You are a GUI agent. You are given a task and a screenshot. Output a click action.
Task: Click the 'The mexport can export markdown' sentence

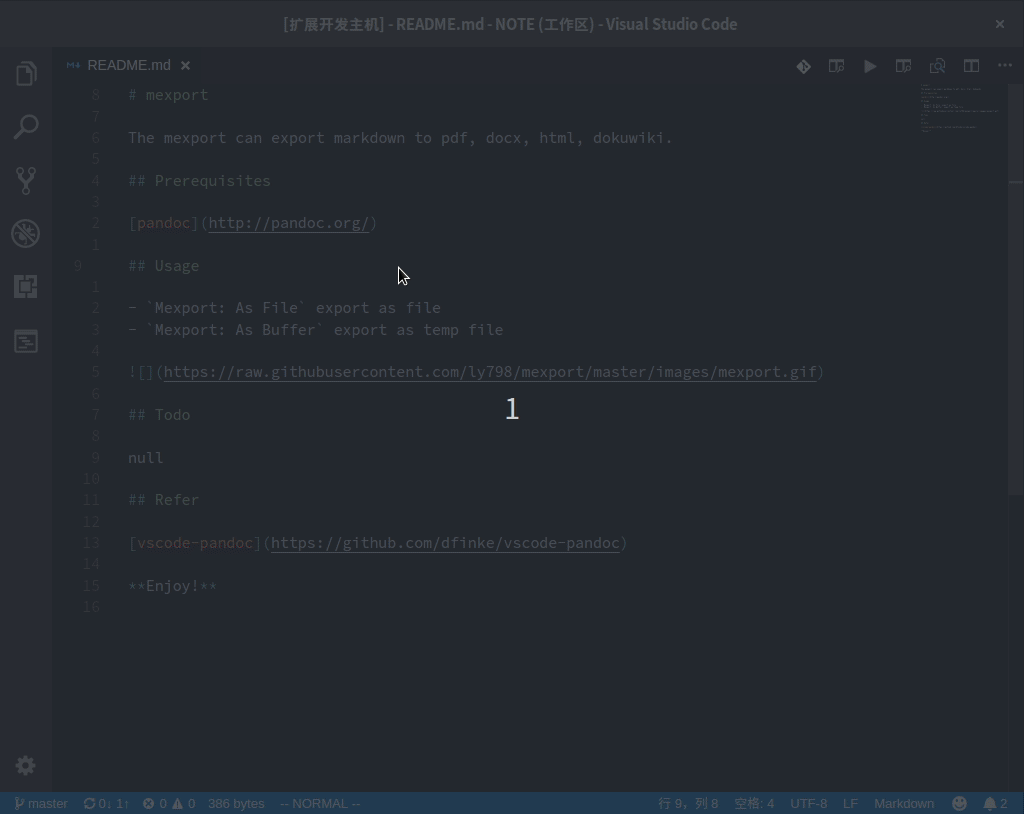pos(400,138)
